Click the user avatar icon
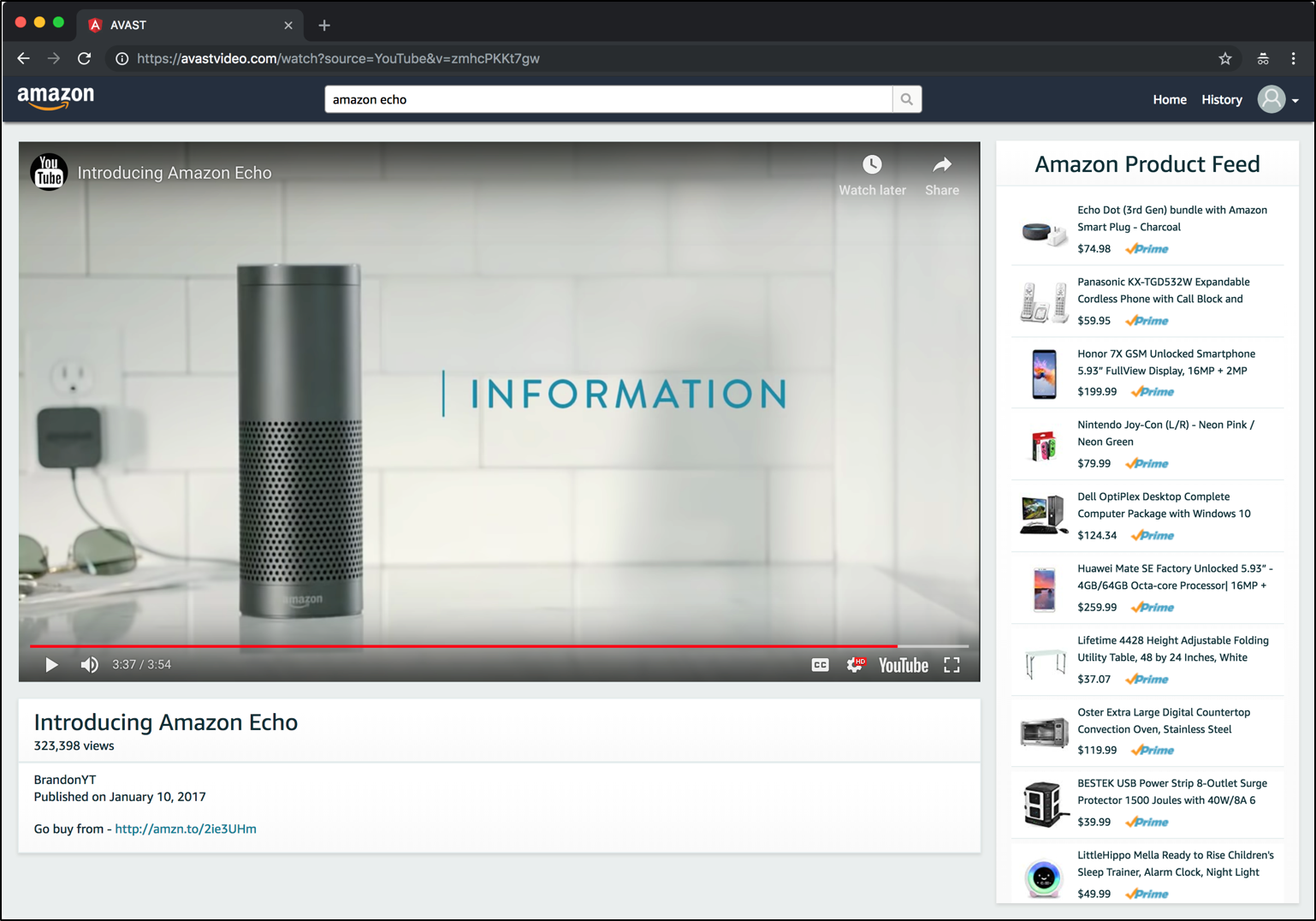The image size is (1316, 921). tap(1272, 99)
